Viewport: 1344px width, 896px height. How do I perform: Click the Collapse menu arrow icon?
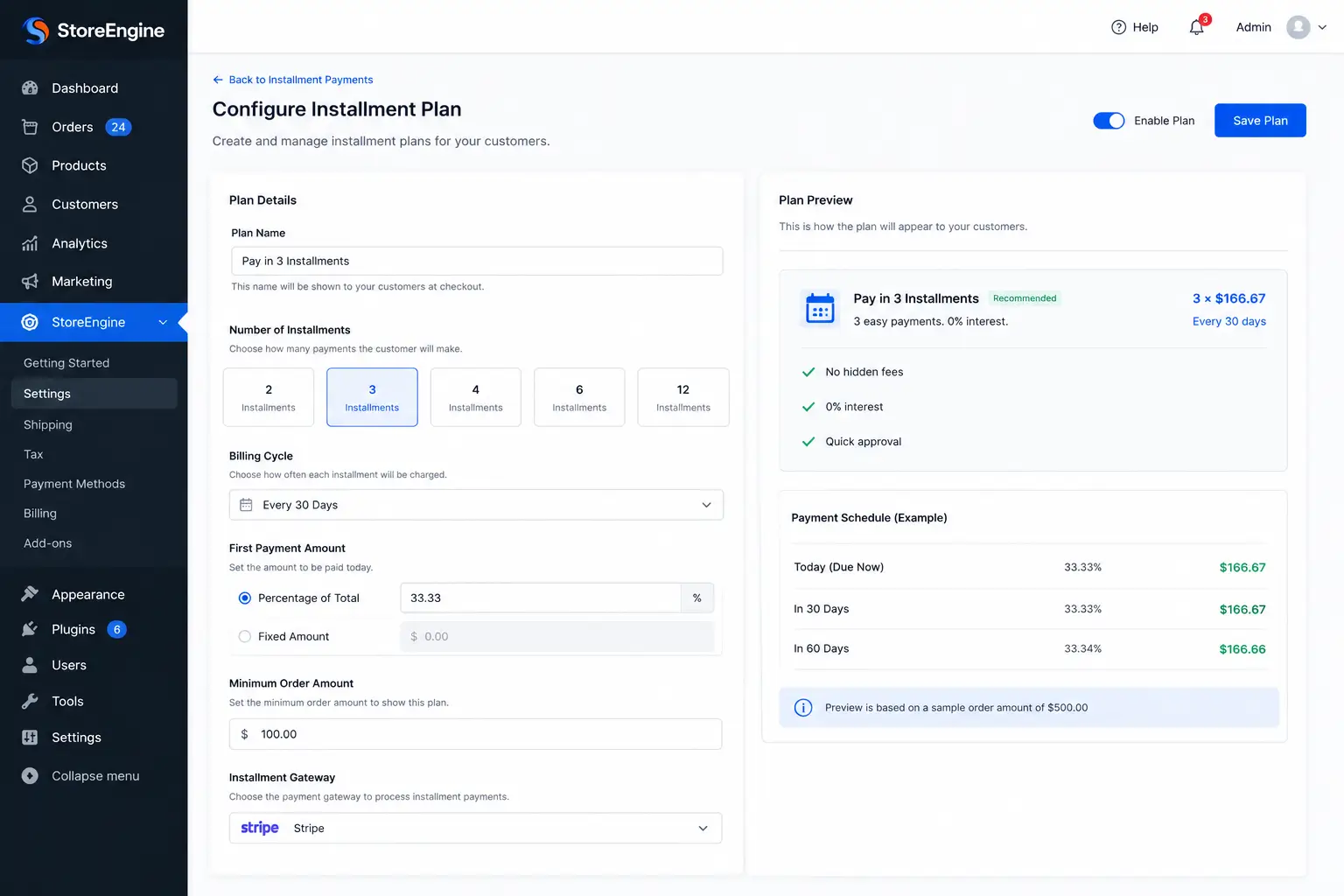tap(30, 776)
